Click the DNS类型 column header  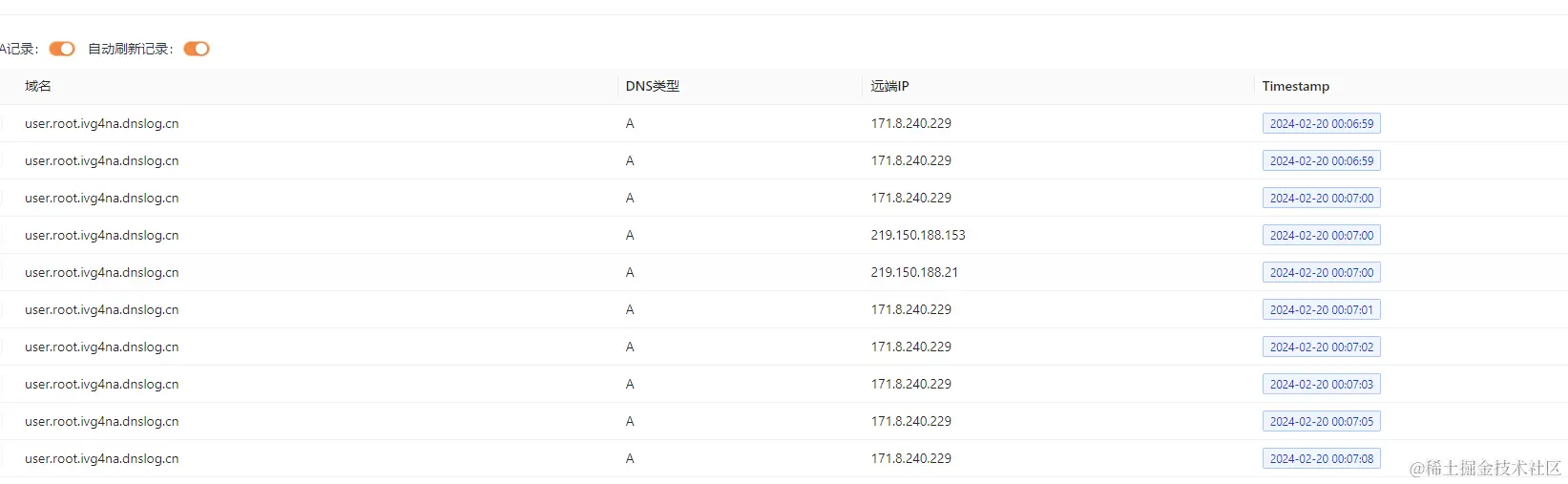pos(653,86)
